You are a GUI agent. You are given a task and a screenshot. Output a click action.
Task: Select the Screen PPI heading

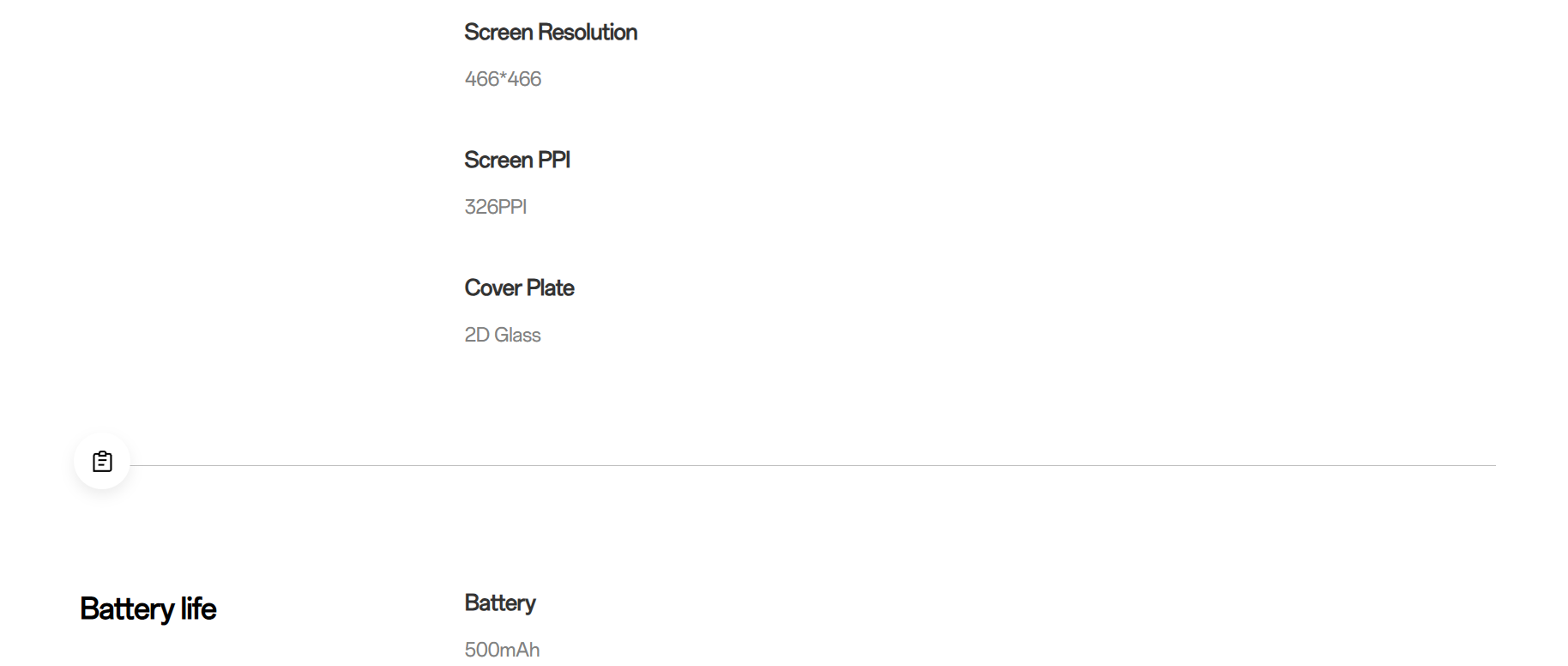517,160
